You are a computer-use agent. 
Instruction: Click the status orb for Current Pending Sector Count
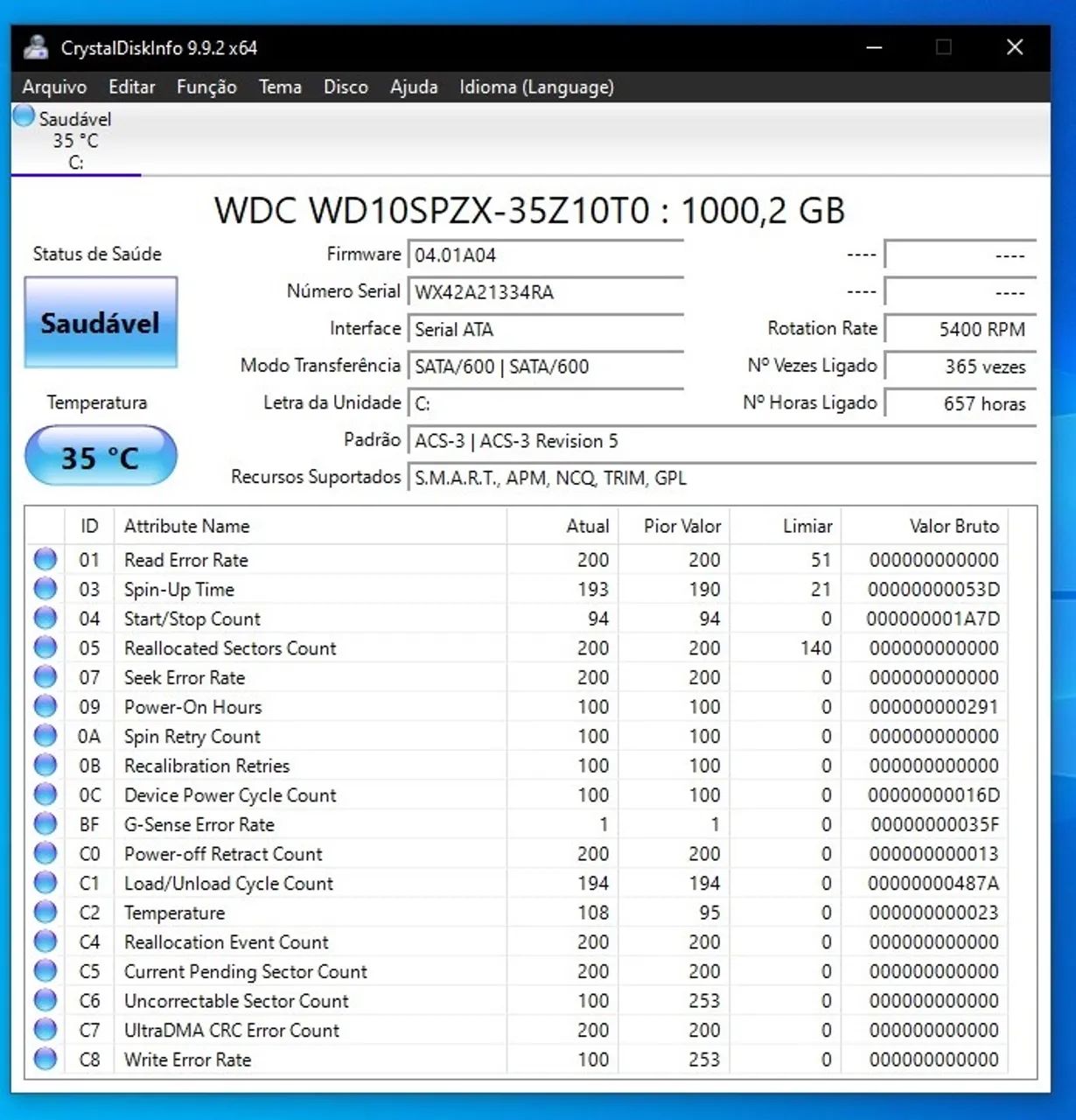(45, 970)
